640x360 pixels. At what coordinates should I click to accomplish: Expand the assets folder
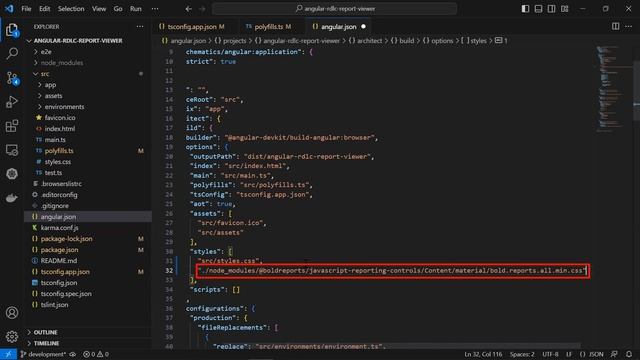point(53,96)
